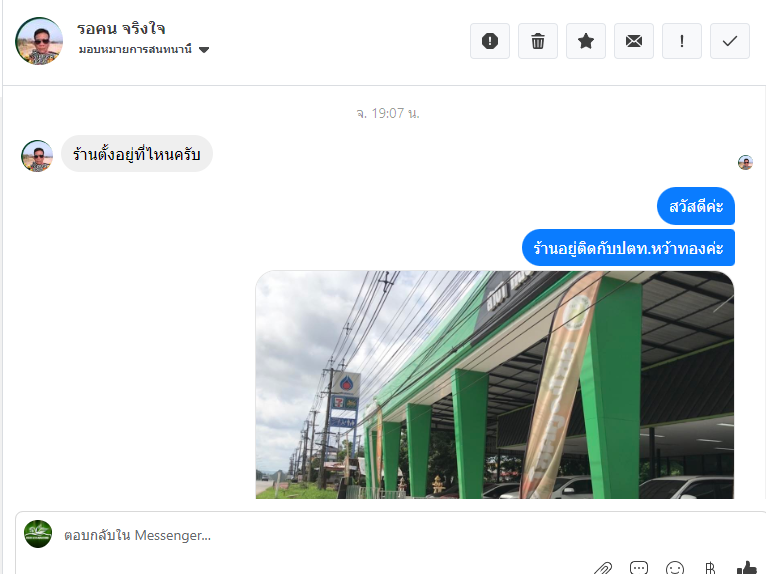
Task: Click the ร้านอยู่ติดกับปตท.หว้าทองค่ะ reply bubble
Action: (628, 248)
